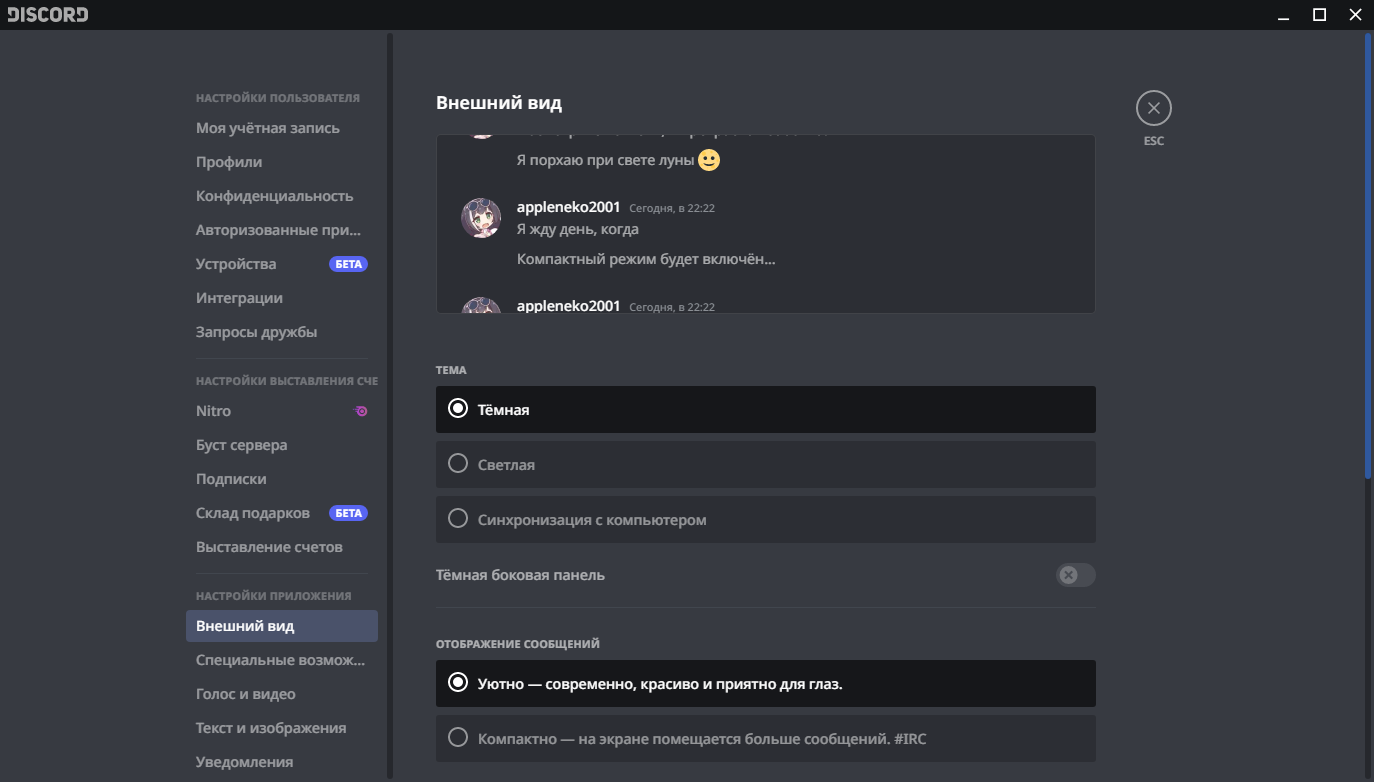Open Голос и видео settings
The height and width of the screenshot is (782, 1374).
282,694
